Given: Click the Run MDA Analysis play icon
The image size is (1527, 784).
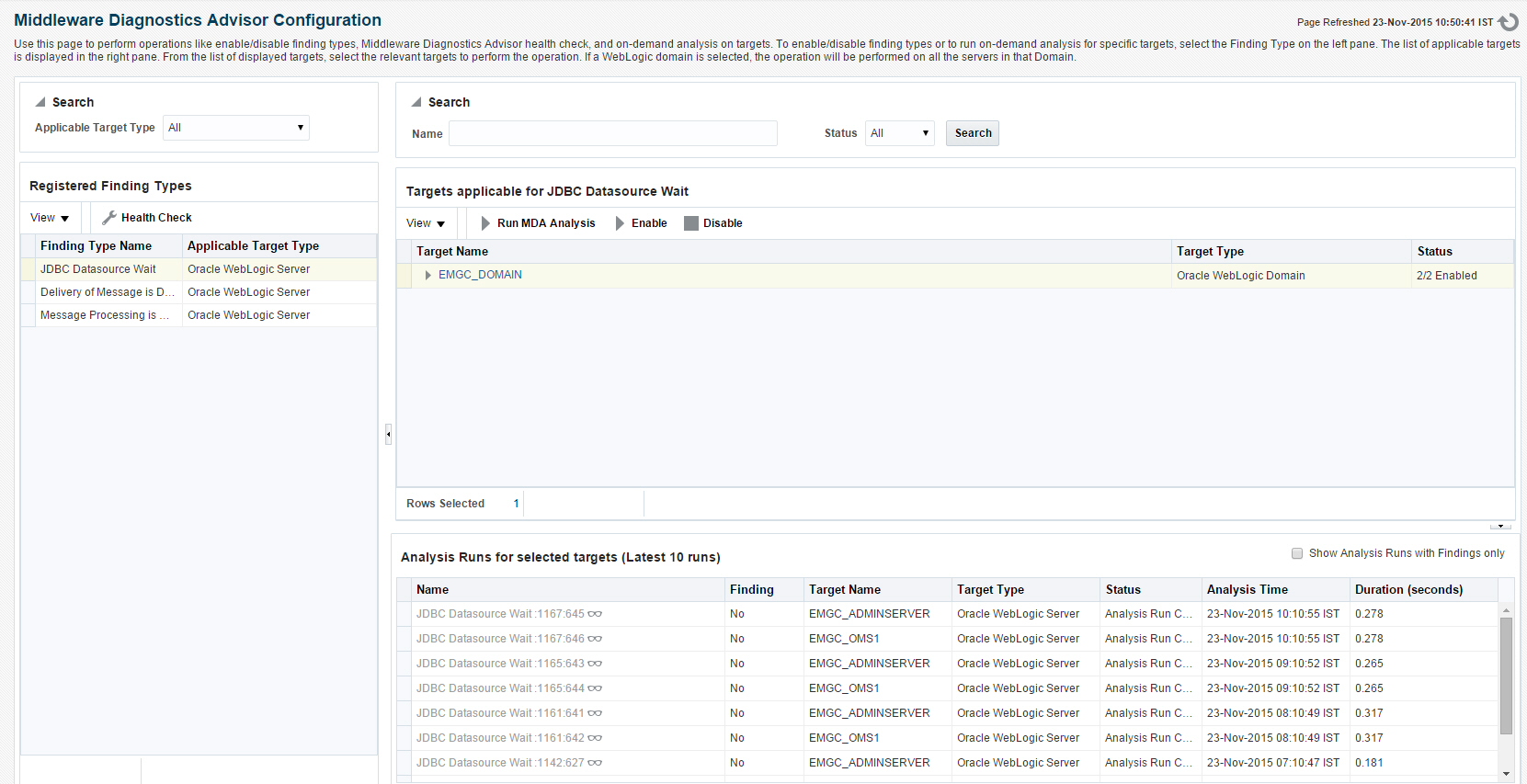Looking at the screenshot, I should tap(485, 223).
